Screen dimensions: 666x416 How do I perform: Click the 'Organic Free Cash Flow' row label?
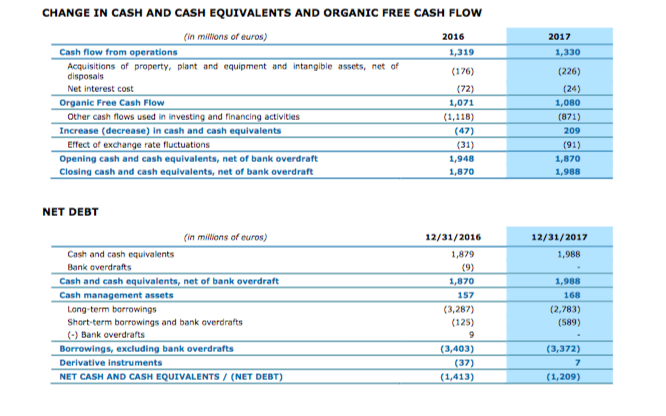pos(112,103)
